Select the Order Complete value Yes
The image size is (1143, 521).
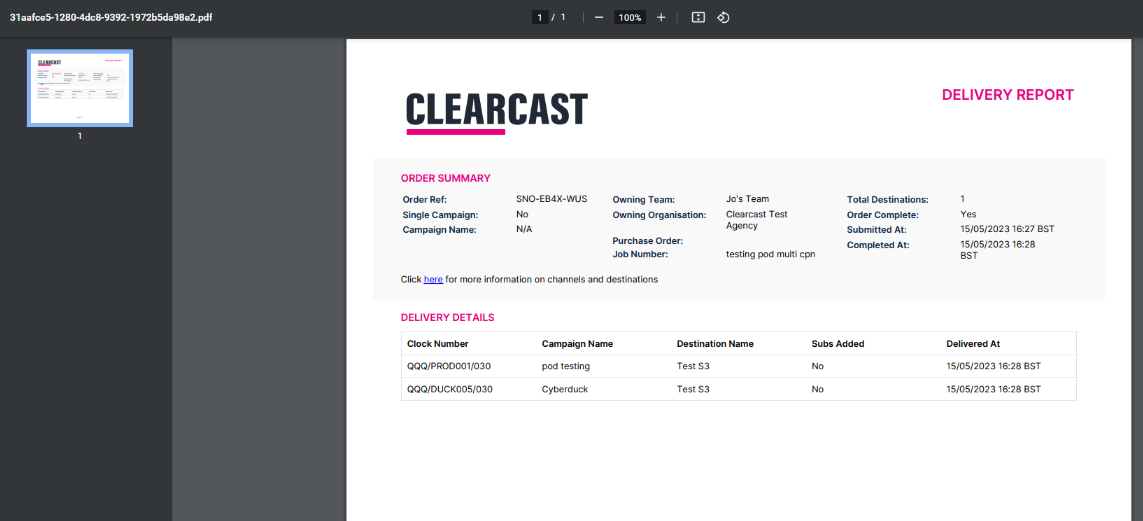[x=969, y=214]
